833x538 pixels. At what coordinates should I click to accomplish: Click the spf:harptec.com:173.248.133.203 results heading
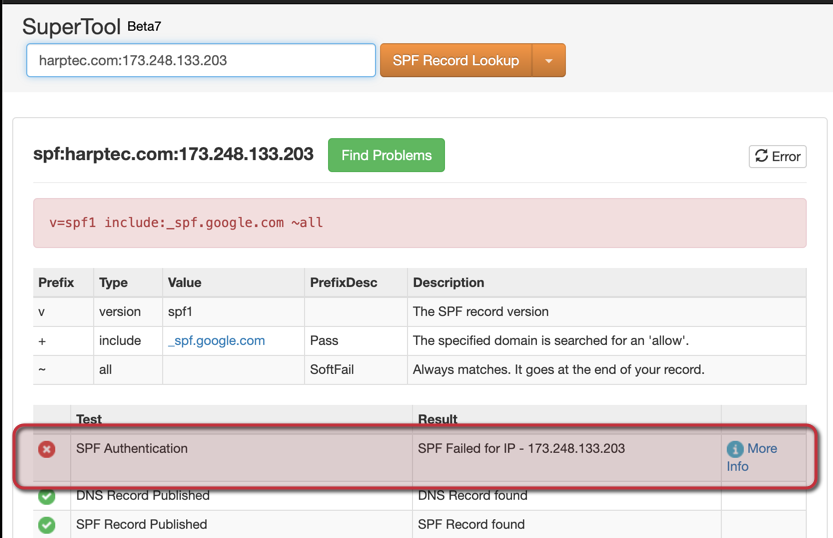[173, 154]
